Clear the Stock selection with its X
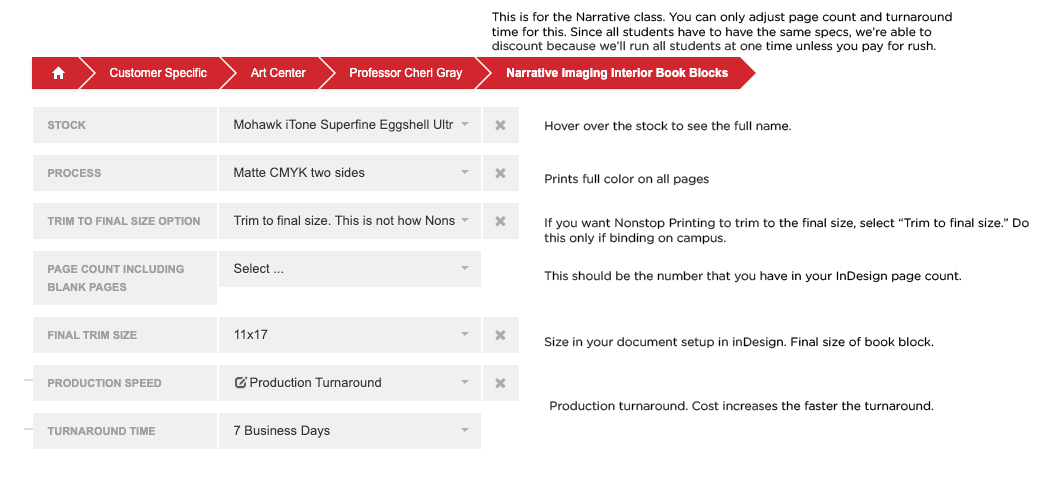Viewport: 1044px width, 504px height. 501,125
